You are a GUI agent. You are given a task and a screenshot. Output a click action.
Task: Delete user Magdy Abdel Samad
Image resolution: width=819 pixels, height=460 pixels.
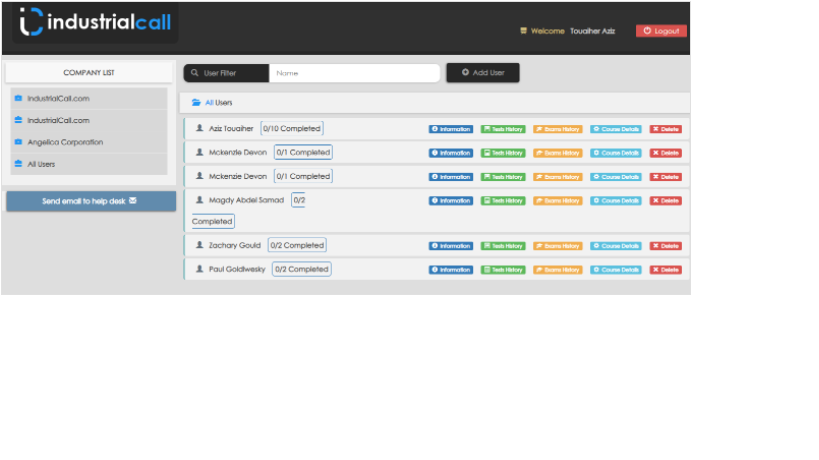pyautogui.click(x=665, y=200)
